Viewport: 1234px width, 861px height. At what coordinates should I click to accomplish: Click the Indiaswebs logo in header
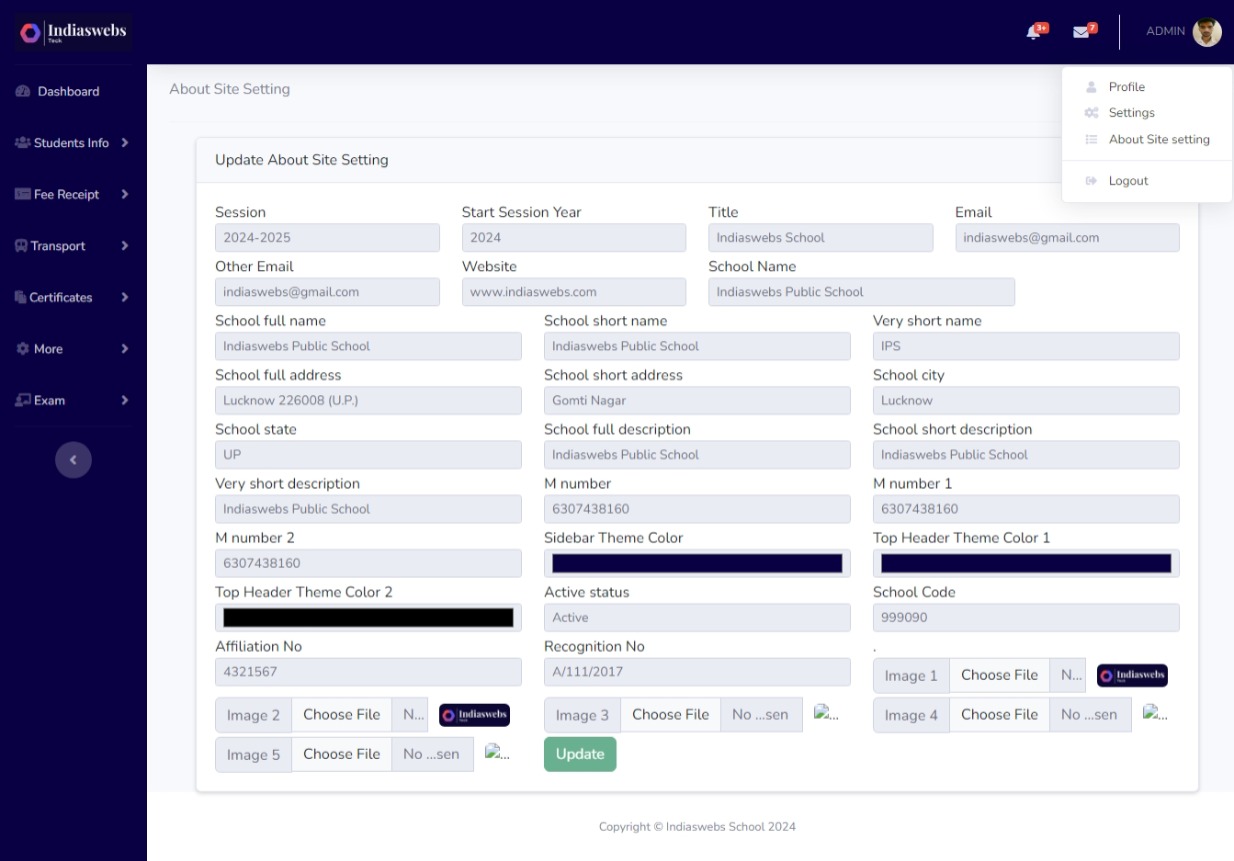click(73, 32)
